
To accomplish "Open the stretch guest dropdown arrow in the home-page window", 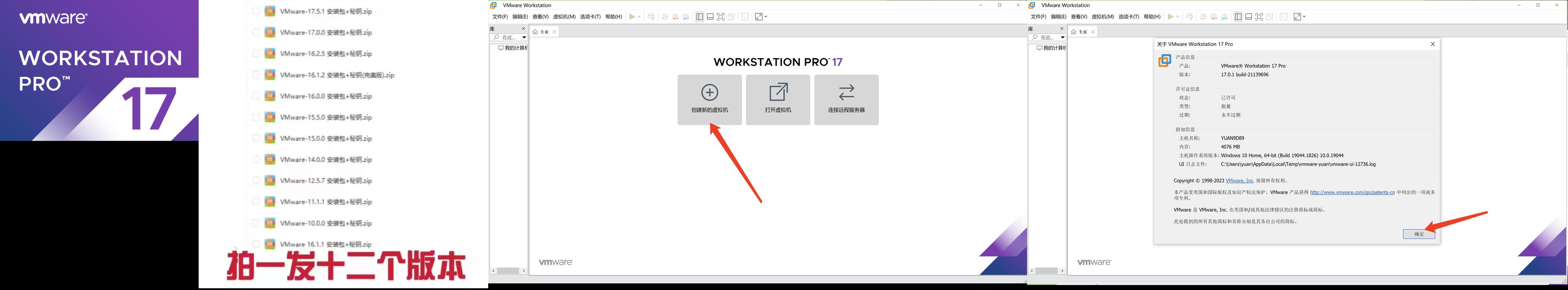I will pos(766,17).
